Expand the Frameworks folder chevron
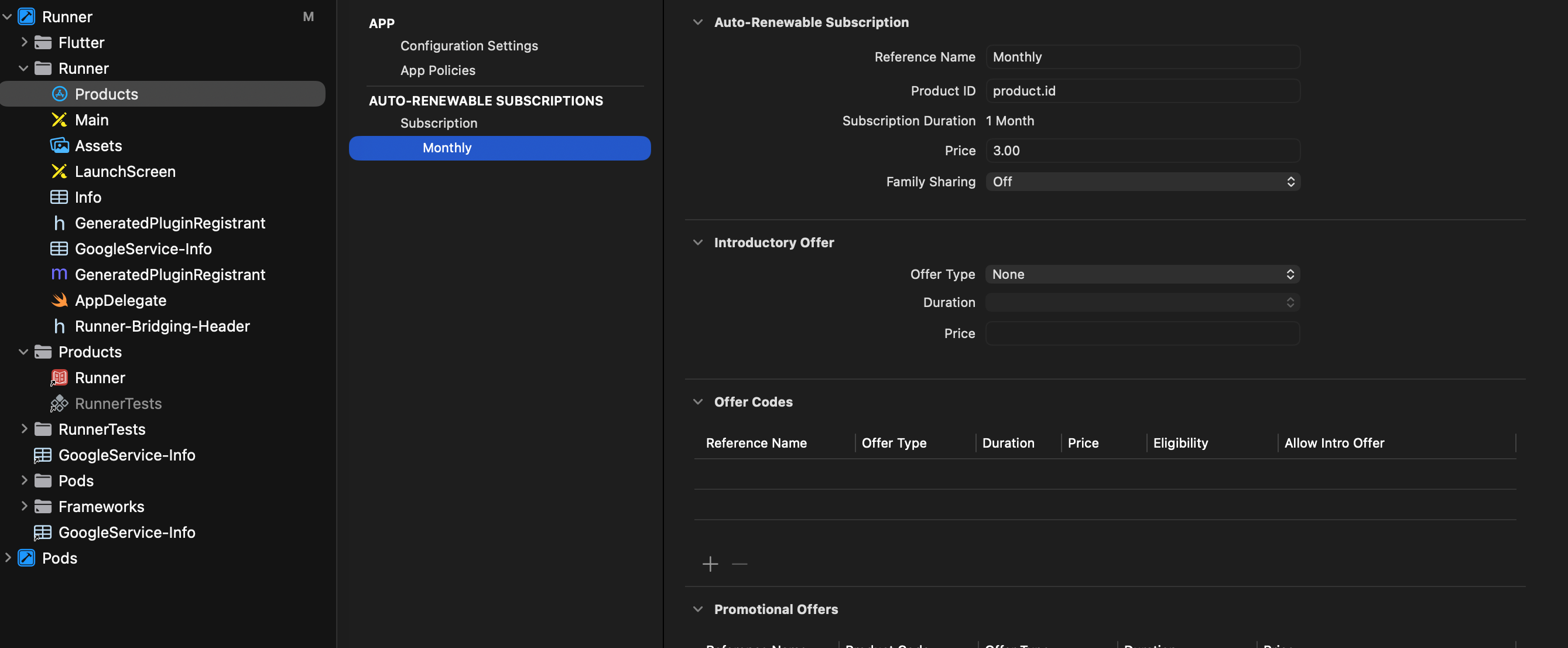The image size is (1568, 648). click(x=24, y=506)
